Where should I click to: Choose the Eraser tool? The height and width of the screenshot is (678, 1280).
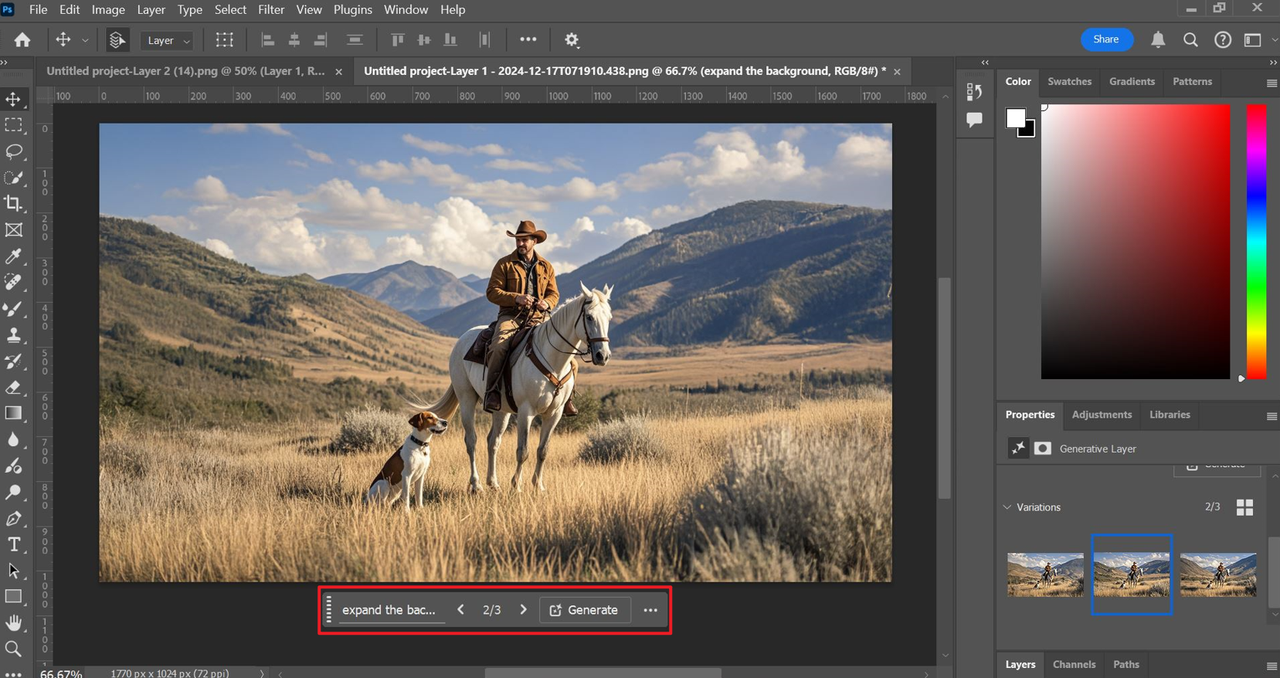pos(14,387)
